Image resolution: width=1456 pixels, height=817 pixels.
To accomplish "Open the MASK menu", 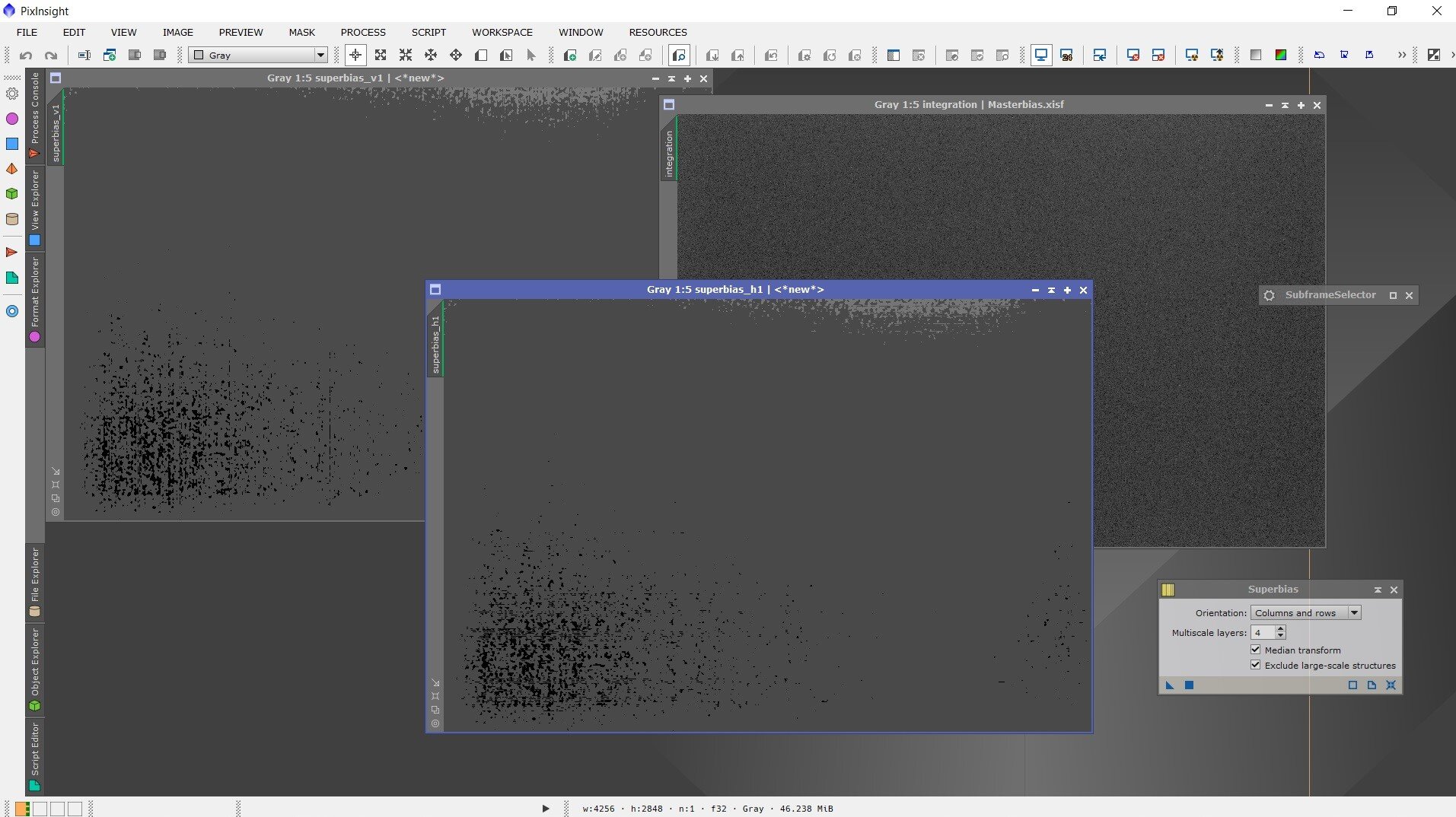I will 301,32.
